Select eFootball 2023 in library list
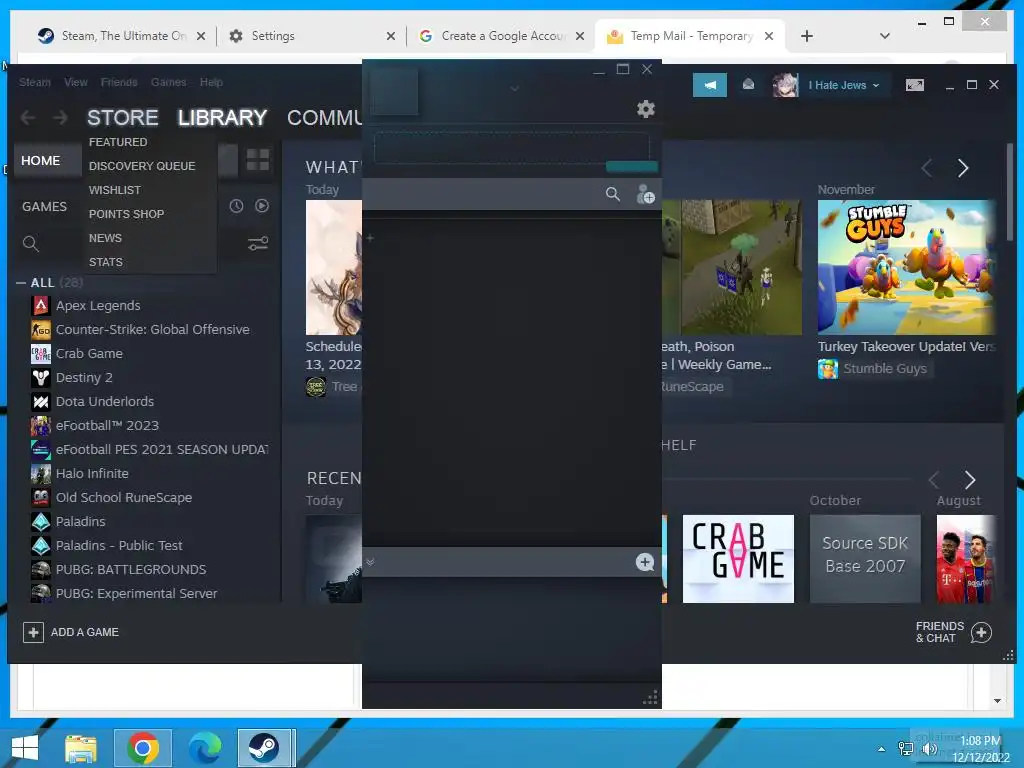 [x=107, y=426]
